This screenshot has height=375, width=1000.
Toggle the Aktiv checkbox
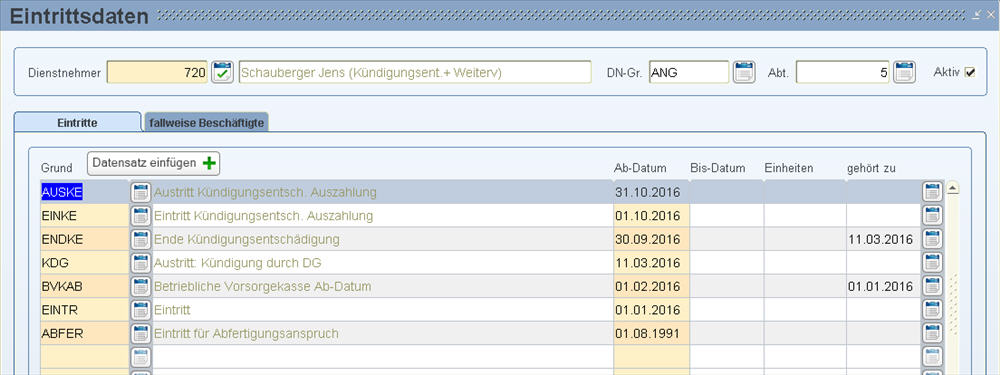tap(970, 73)
